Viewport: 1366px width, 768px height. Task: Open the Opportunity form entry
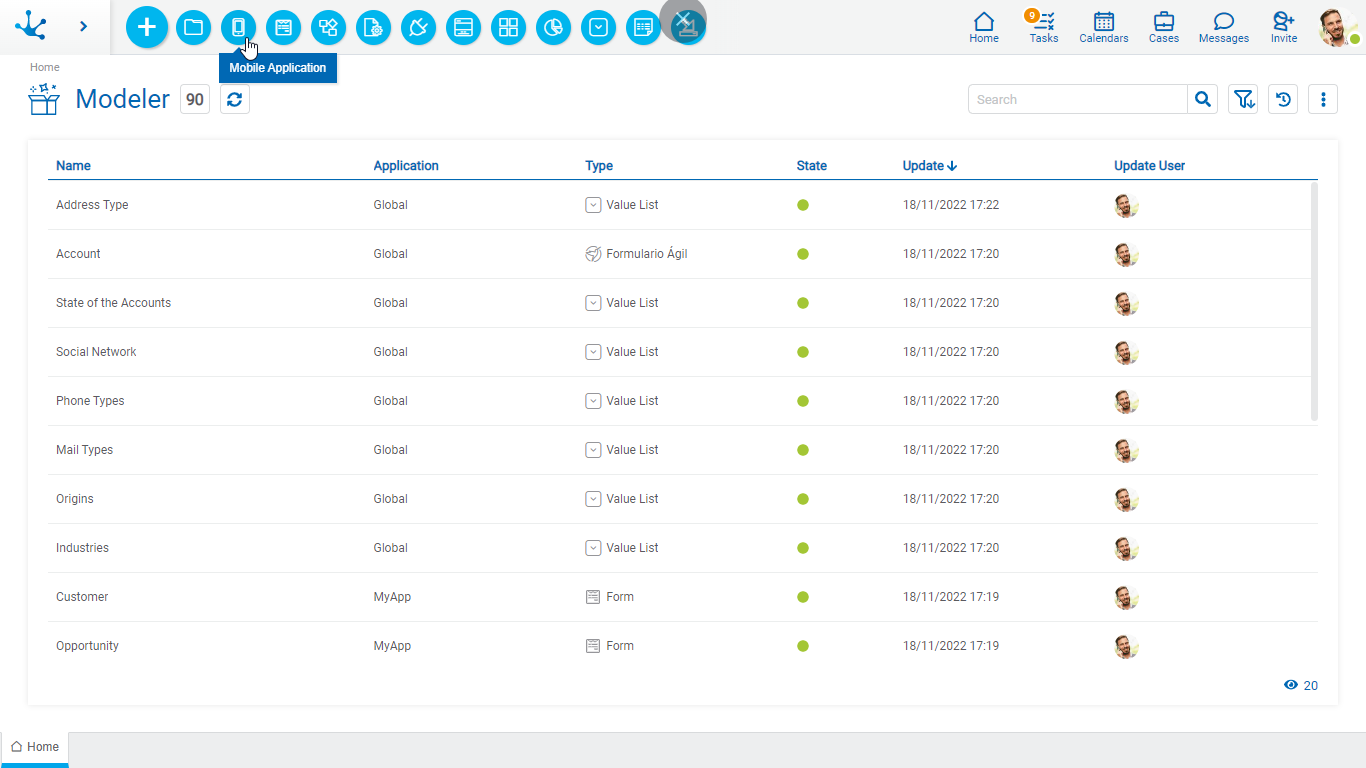click(x=87, y=646)
